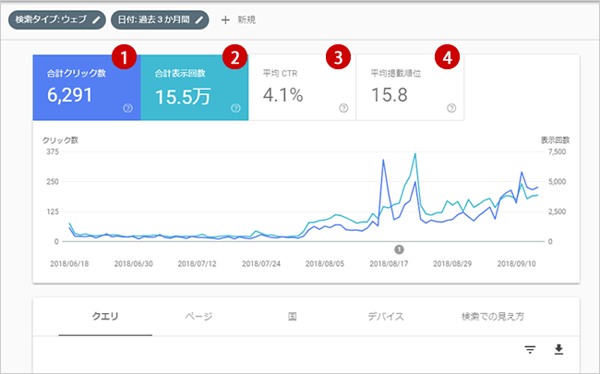Open help icon on 平均 CTR card
Screen dimensions: 600x374
[344, 108]
